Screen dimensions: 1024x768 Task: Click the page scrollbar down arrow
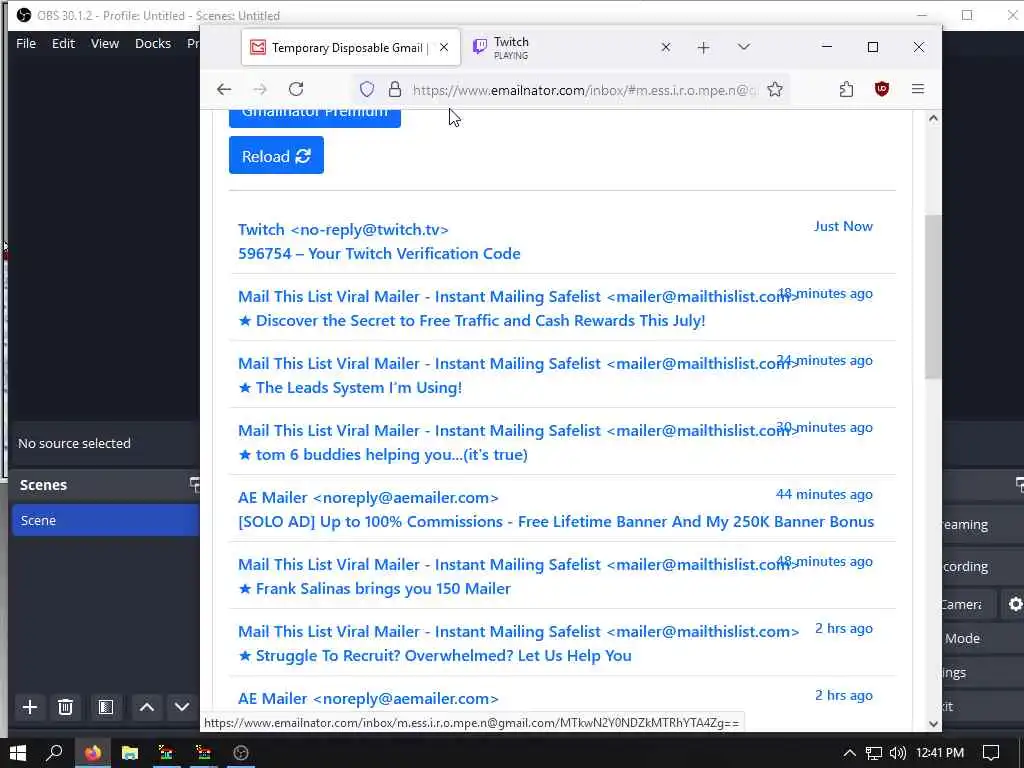click(933, 724)
